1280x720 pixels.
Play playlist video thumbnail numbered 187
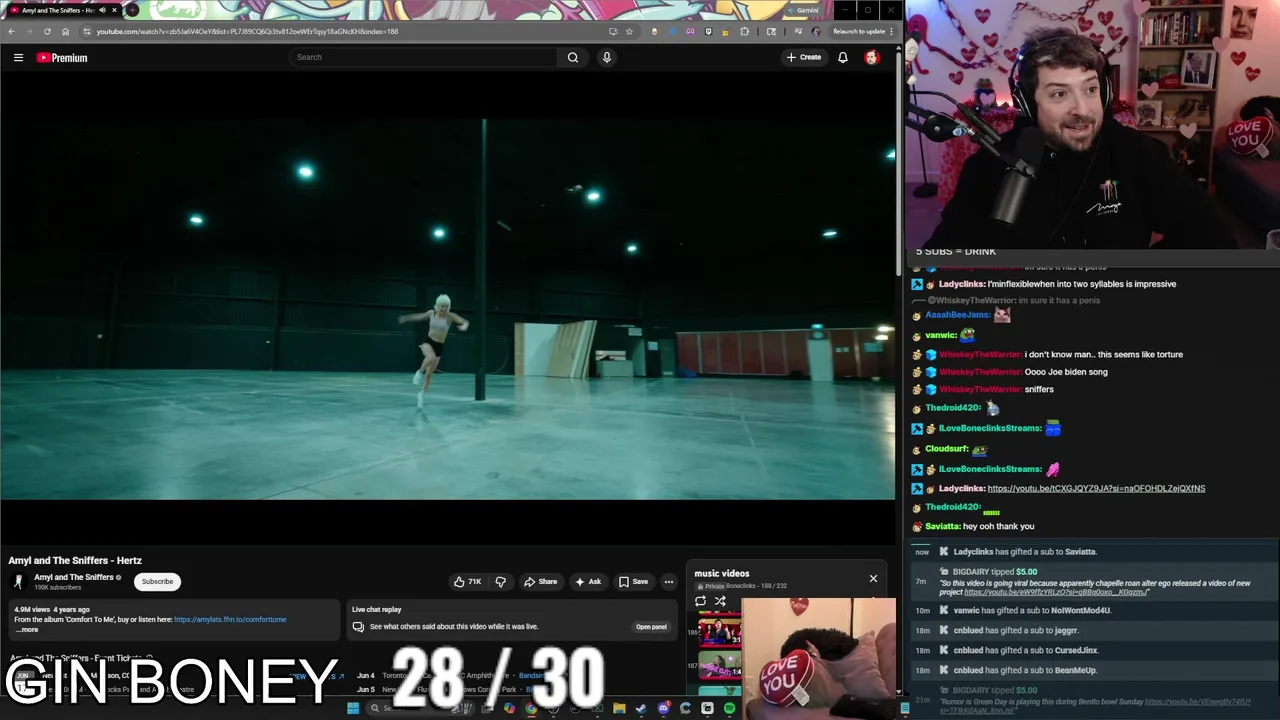coord(719,665)
